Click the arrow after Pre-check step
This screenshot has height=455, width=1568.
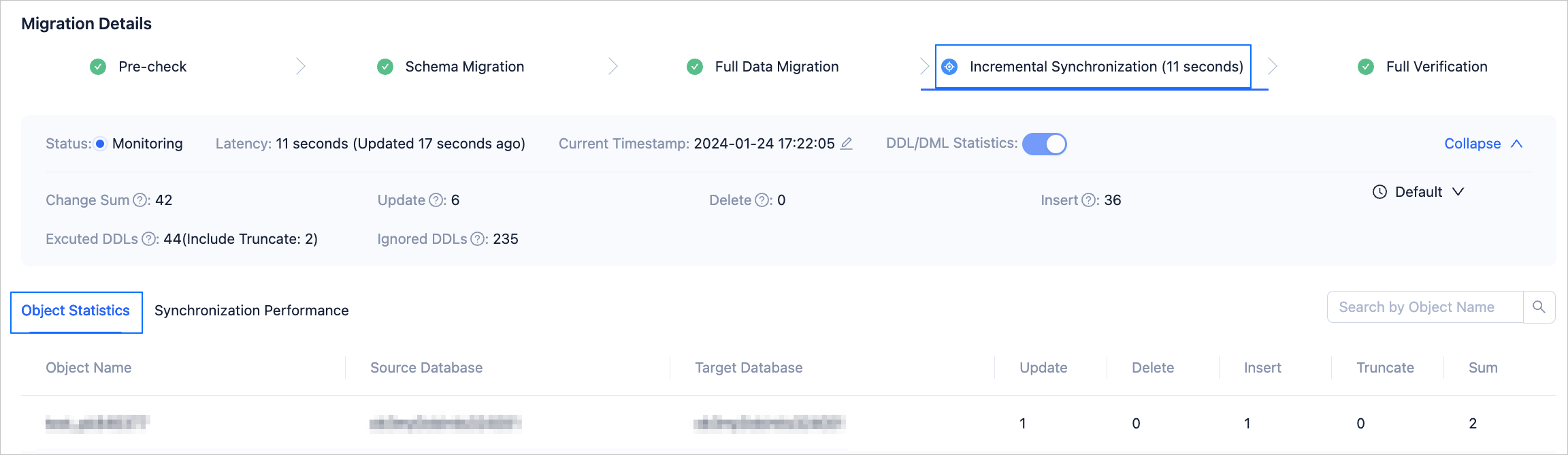point(301,67)
